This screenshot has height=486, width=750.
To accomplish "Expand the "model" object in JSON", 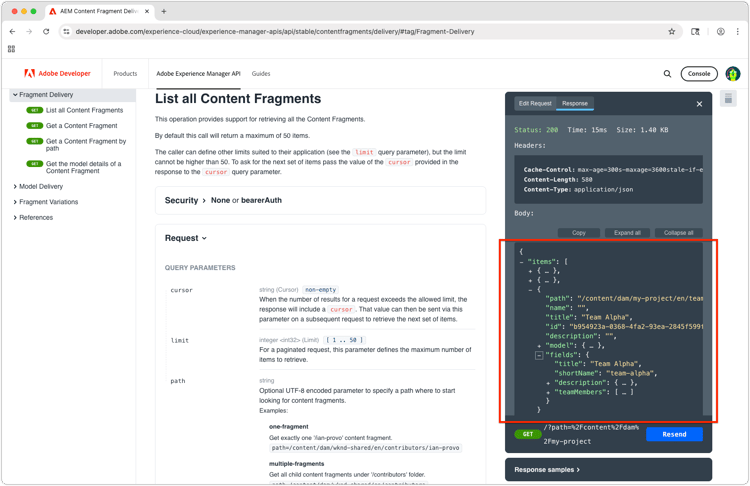I will click(x=539, y=346).
